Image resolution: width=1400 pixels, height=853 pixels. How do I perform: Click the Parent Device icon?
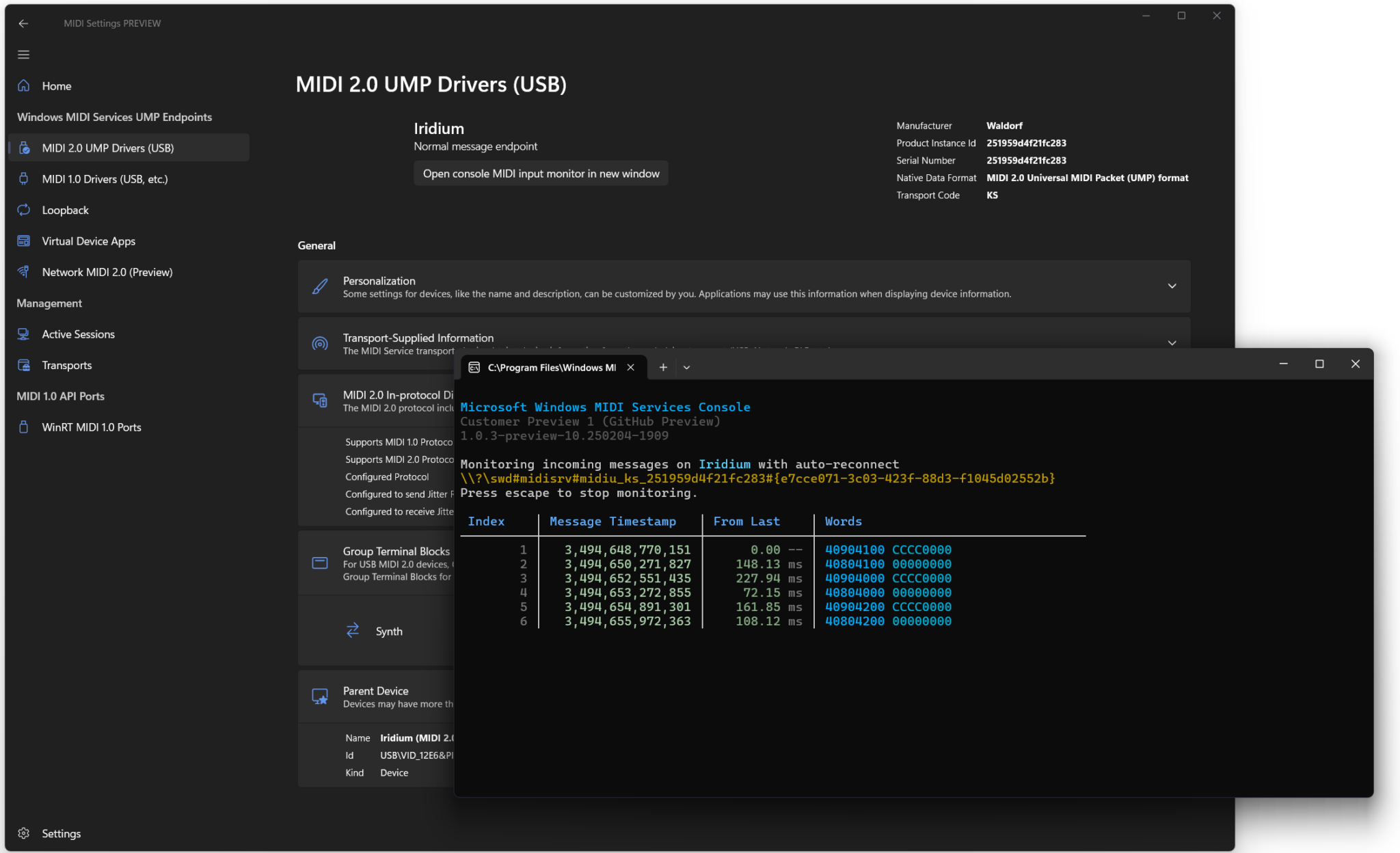click(x=319, y=696)
